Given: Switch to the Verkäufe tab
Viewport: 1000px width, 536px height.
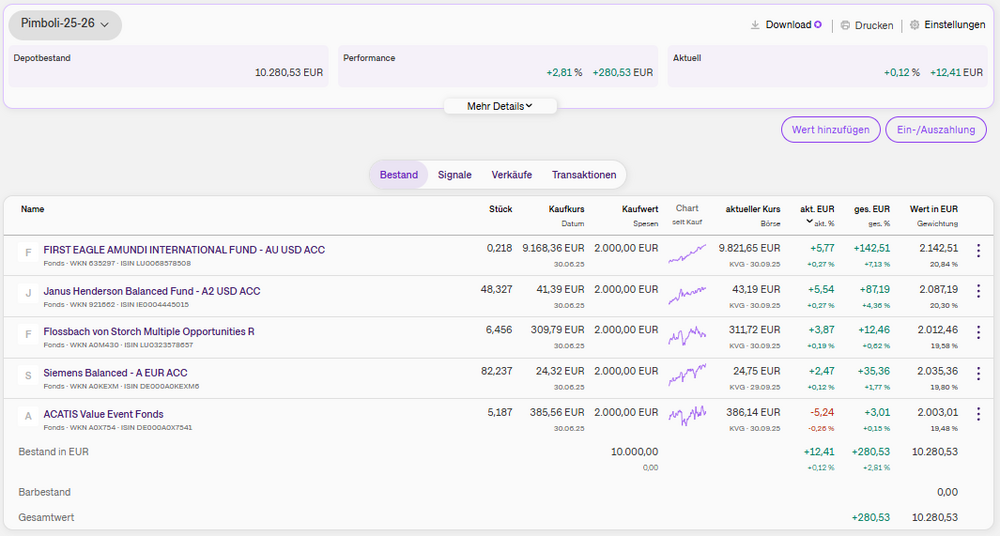Looking at the screenshot, I should point(511,175).
